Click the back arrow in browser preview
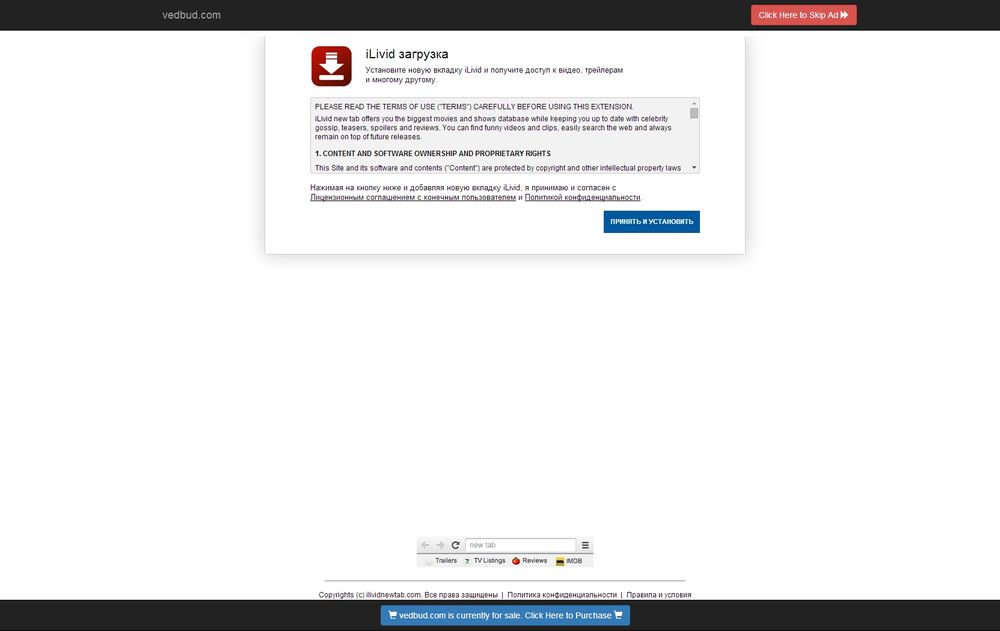Screen dimensions: 1000x631 point(425,546)
